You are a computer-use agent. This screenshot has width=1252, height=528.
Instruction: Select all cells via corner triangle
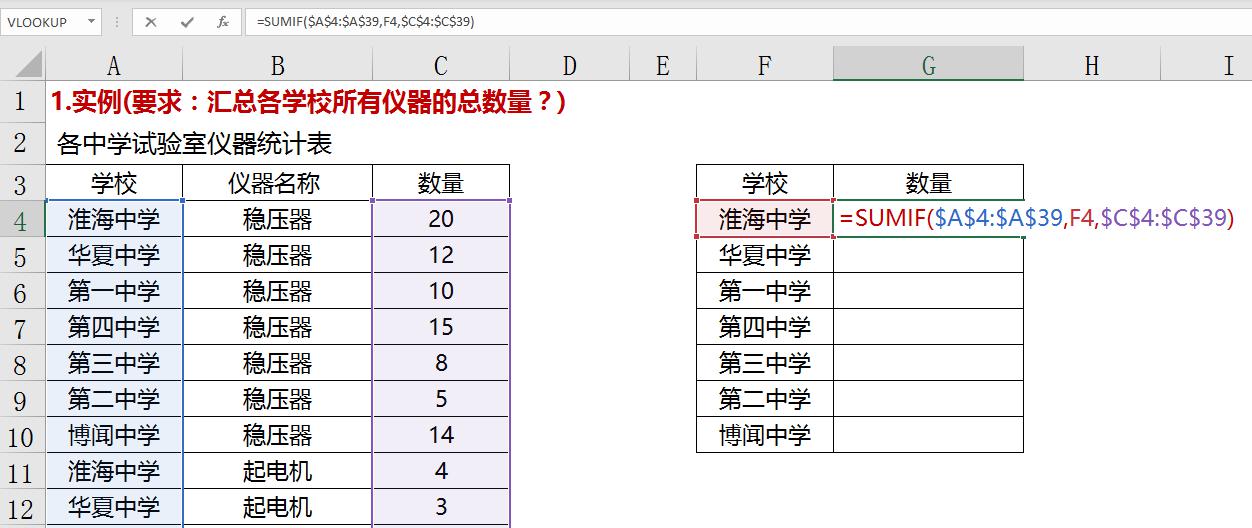pos(22,64)
